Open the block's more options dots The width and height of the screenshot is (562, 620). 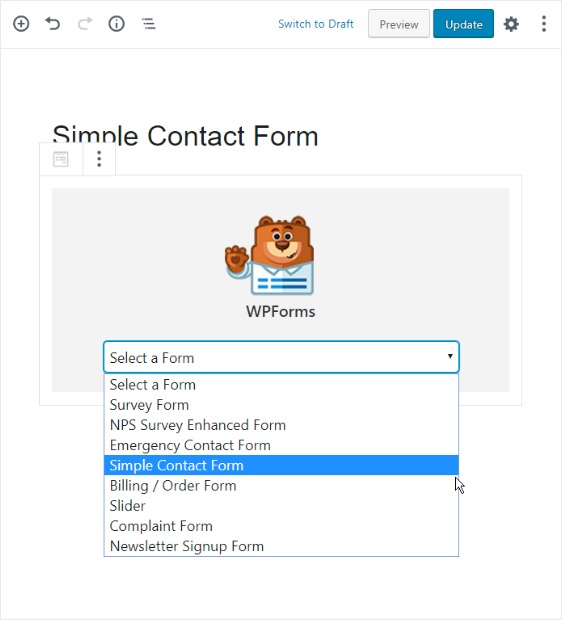click(x=99, y=159)
